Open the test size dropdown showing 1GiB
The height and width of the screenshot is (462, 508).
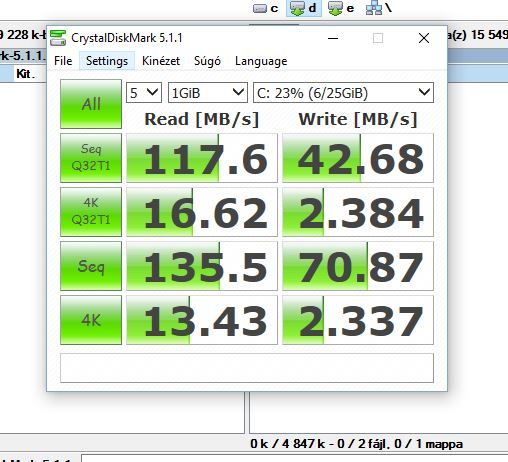click(x=208, y=92)
